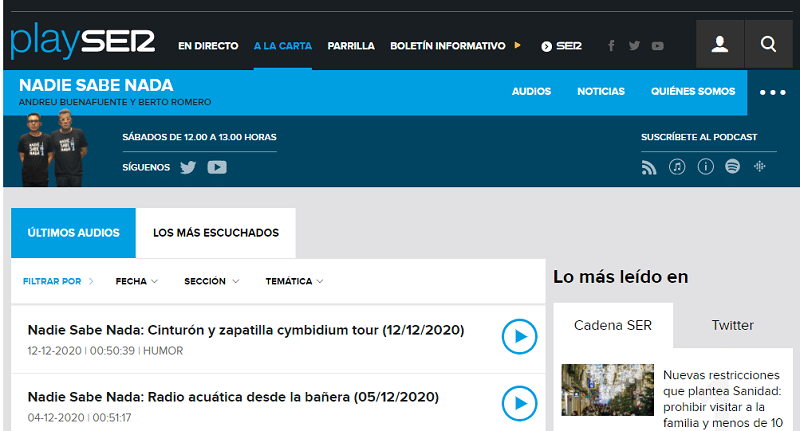
Task: Open the header Twitter icon
Action: [634, 46]
